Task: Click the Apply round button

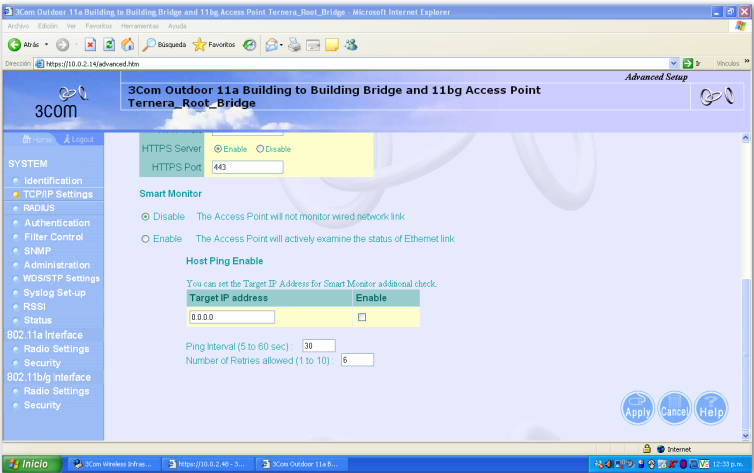Action: click(x=638, y=407)
